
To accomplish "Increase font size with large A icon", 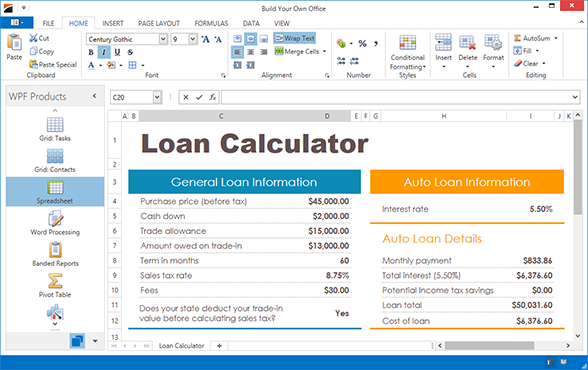I will (x=206, y=39).
